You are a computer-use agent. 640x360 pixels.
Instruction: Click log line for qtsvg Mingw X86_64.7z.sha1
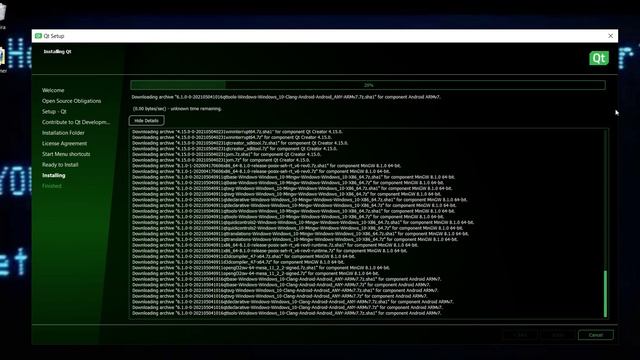(x=292, y=189)
